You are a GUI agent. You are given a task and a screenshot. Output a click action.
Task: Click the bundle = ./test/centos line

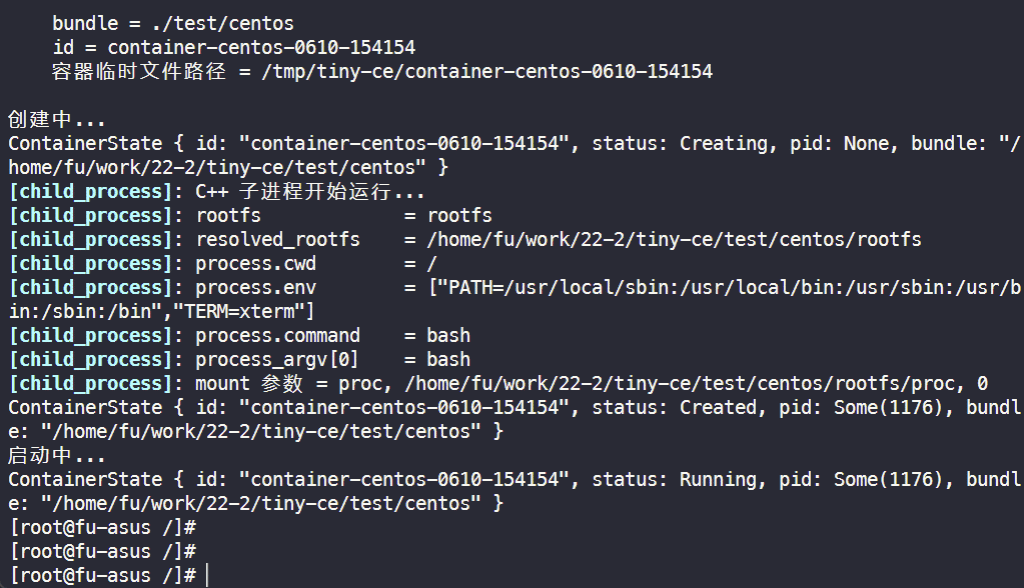(x=173, y=24)
